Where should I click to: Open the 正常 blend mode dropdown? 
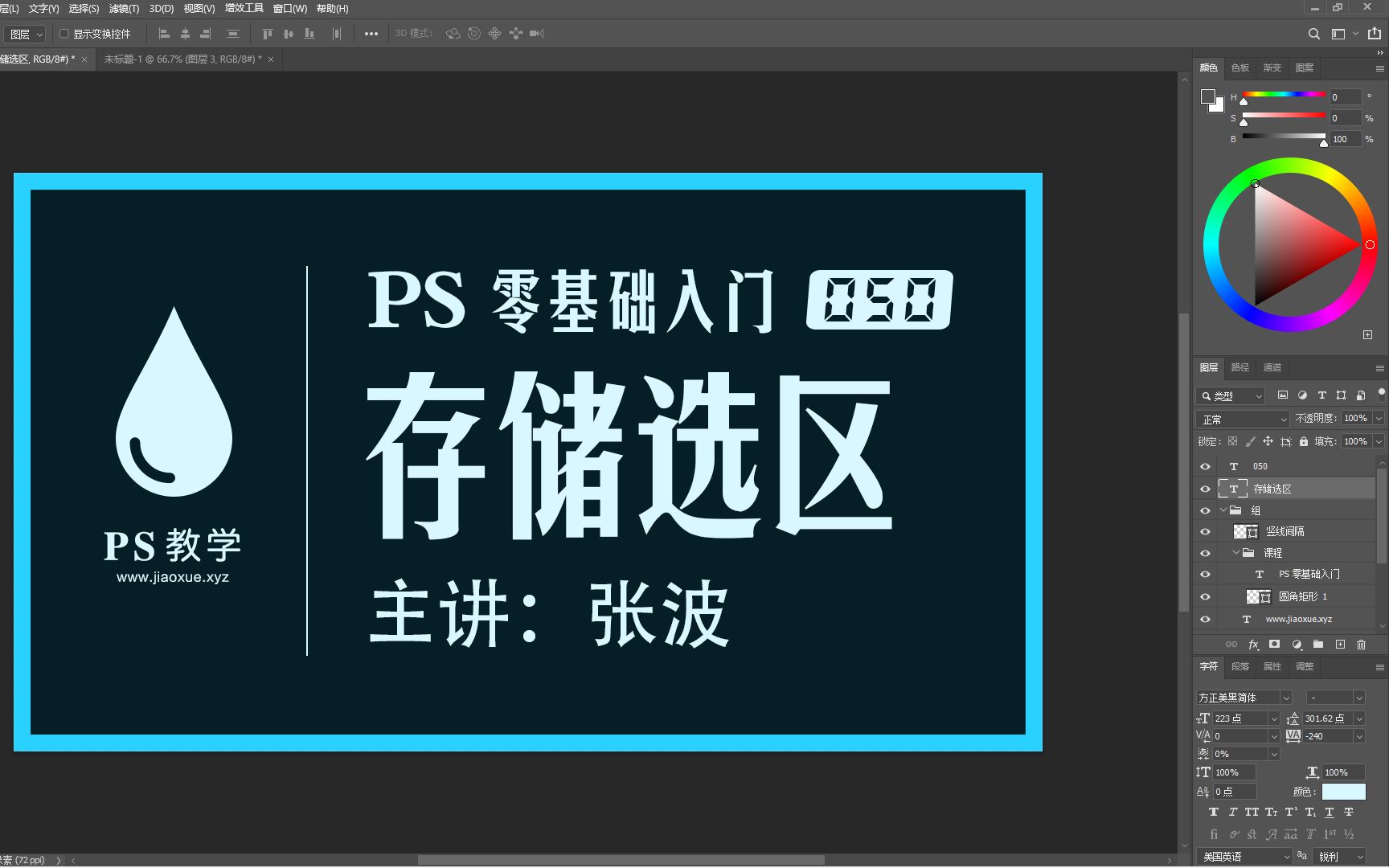coord(1243,420)
